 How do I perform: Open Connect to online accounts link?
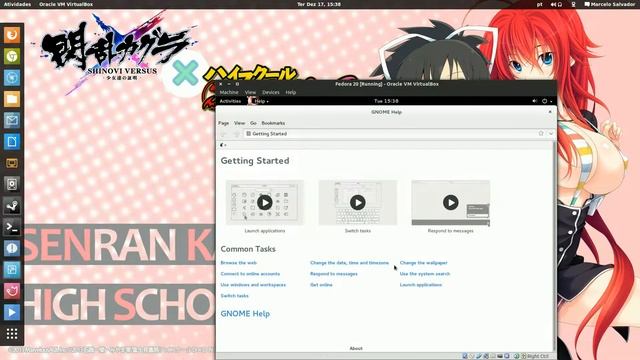pos(250,274)
